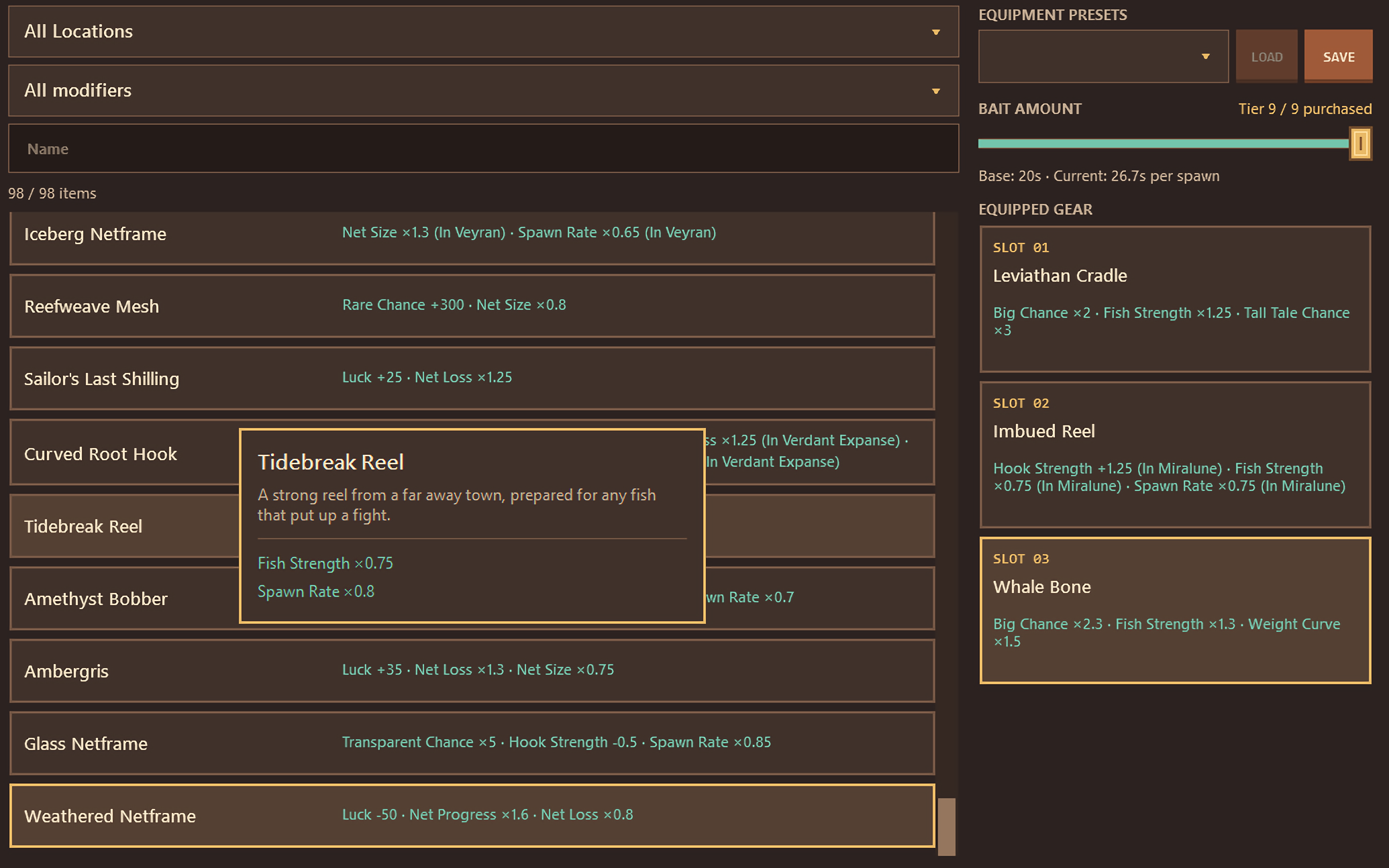The image size is (1389, 868).
Task: Click 'Luck +25 · Net Loss ×1.25' text
Action: (x=427, y=377)
